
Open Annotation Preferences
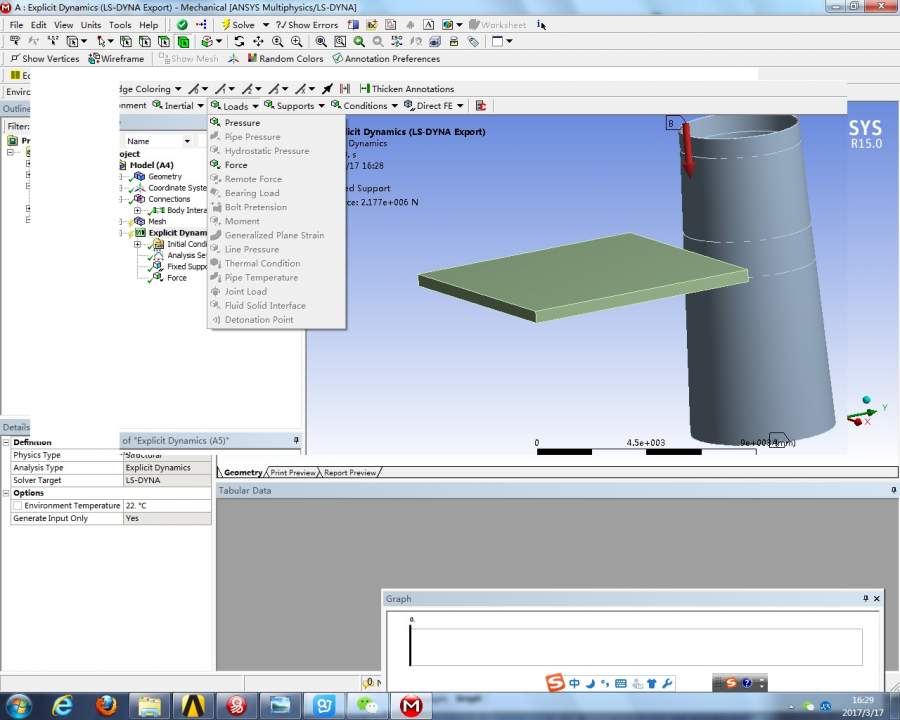tap(386, 59)
